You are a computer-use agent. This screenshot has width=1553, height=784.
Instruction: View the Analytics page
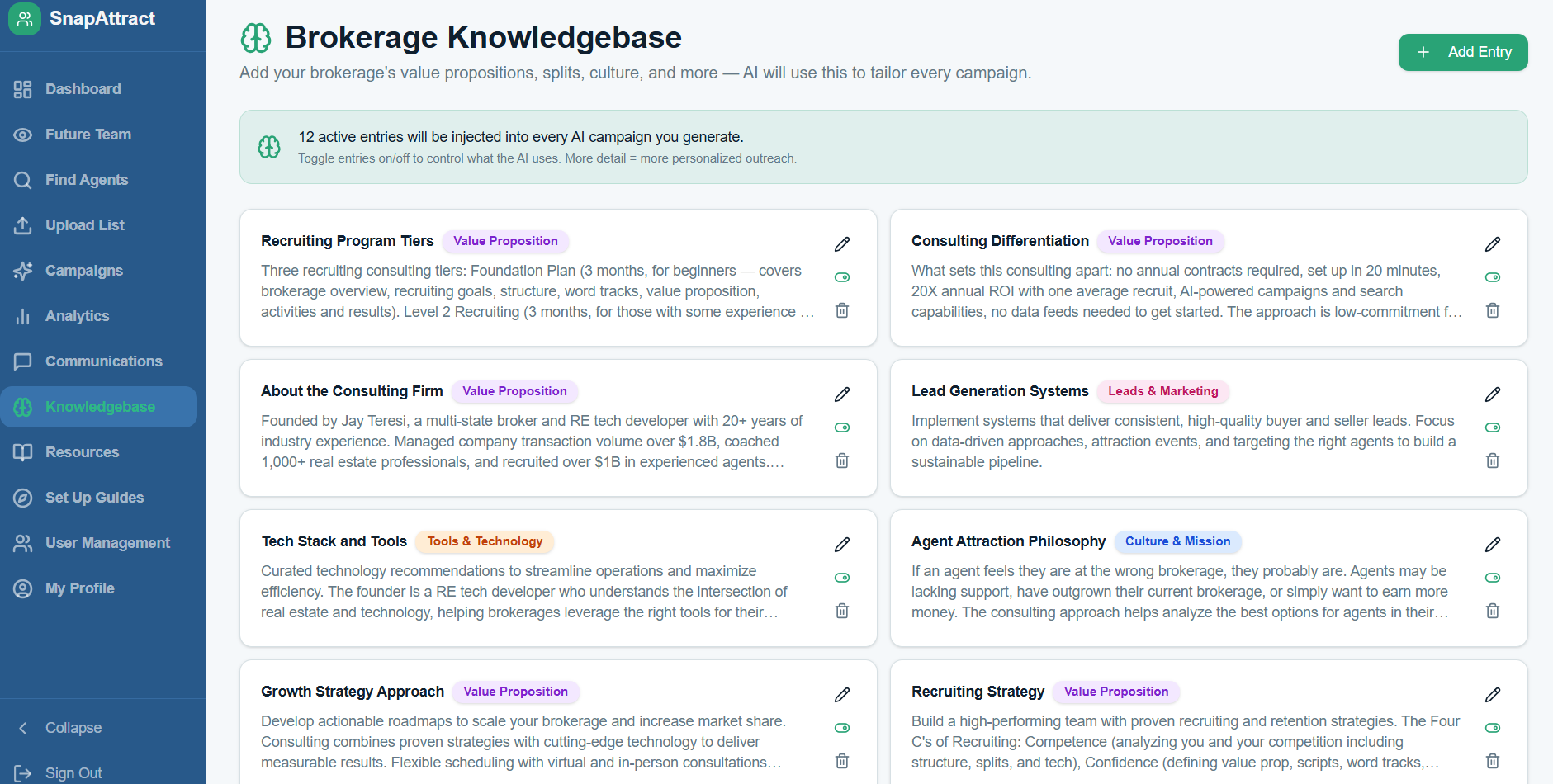click(x=98, y=316)
